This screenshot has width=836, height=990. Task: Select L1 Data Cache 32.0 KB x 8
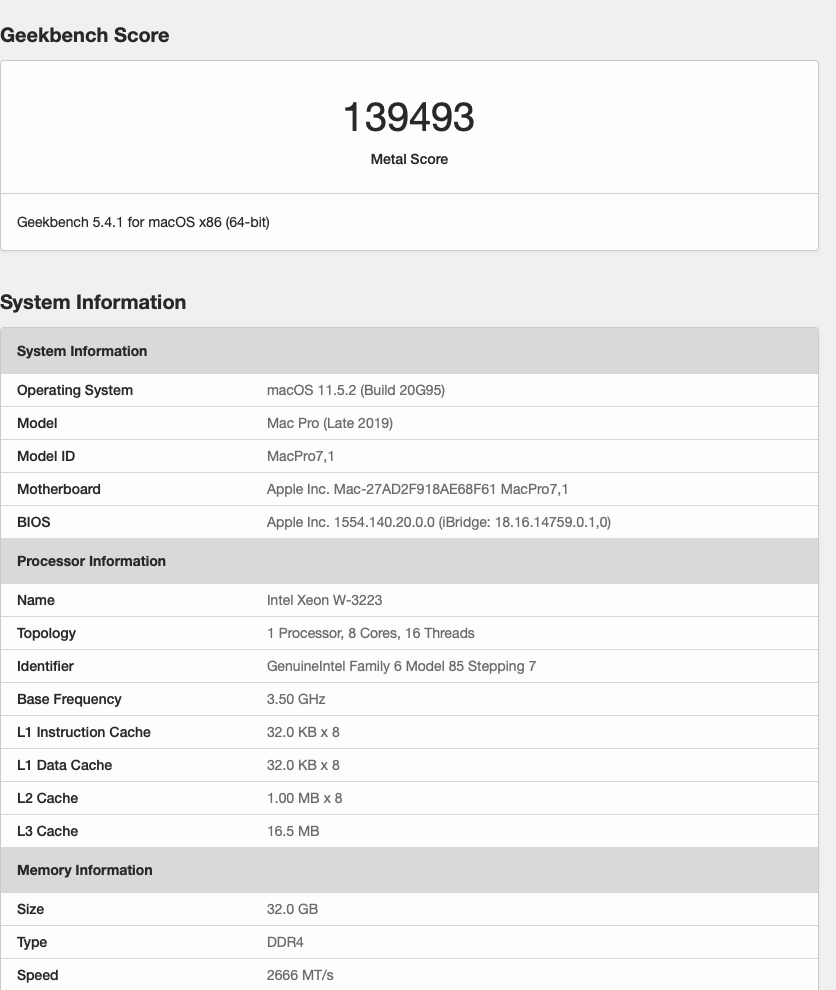point(303,765)
